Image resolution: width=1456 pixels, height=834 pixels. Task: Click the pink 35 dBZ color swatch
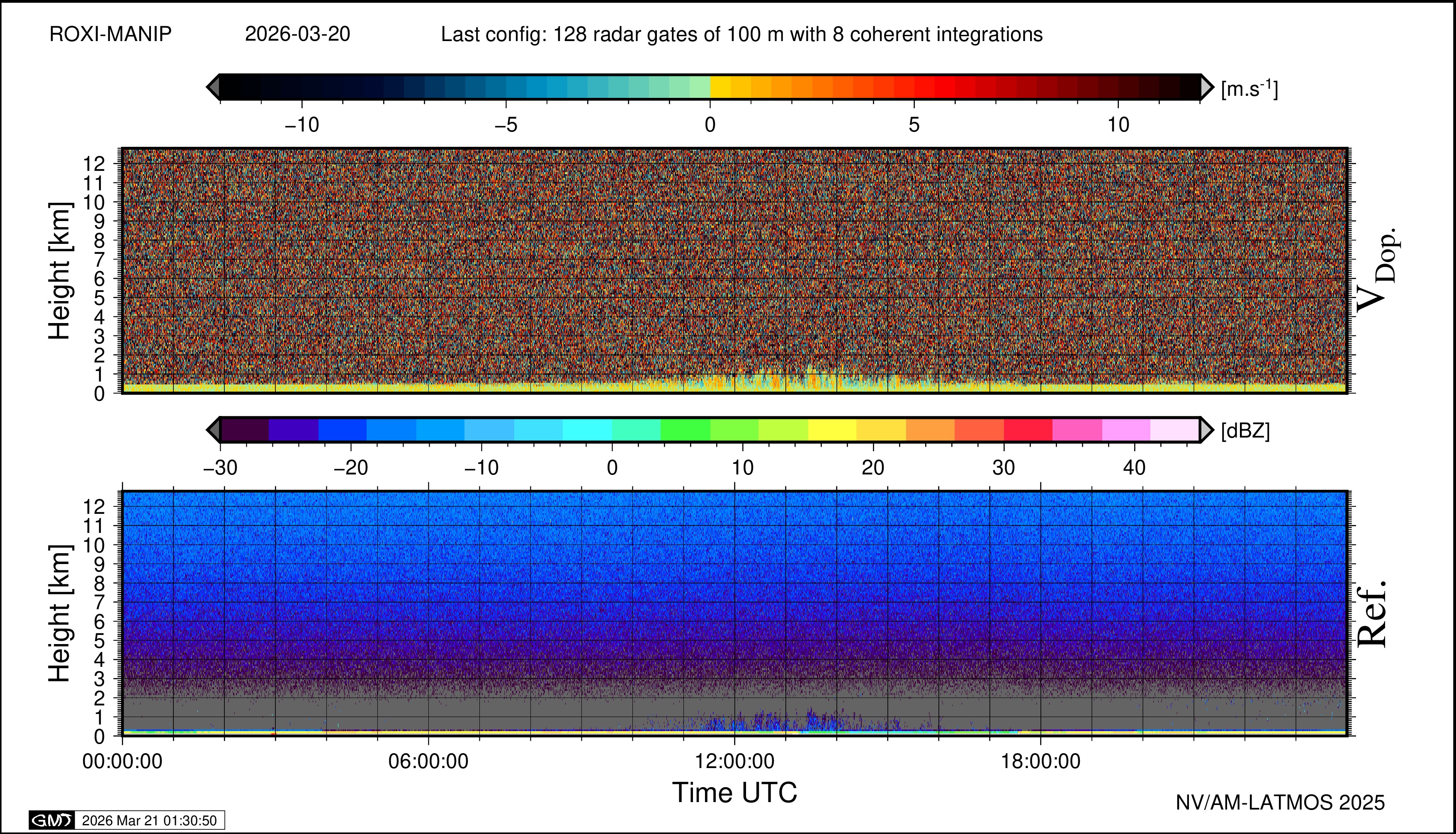pyautogui.click(x=1077, y=430)
